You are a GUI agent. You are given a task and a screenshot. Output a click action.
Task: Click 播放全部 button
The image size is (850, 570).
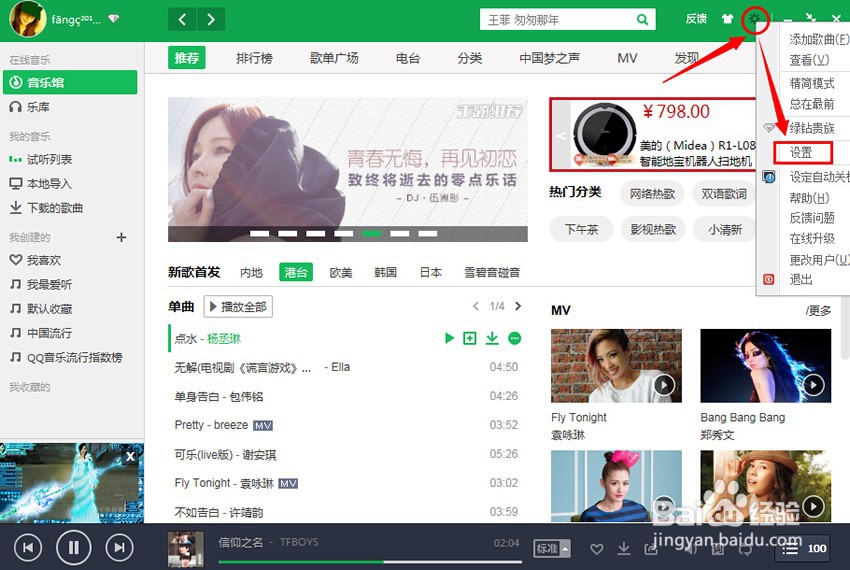pyautogui.click(x=238, y=306)
